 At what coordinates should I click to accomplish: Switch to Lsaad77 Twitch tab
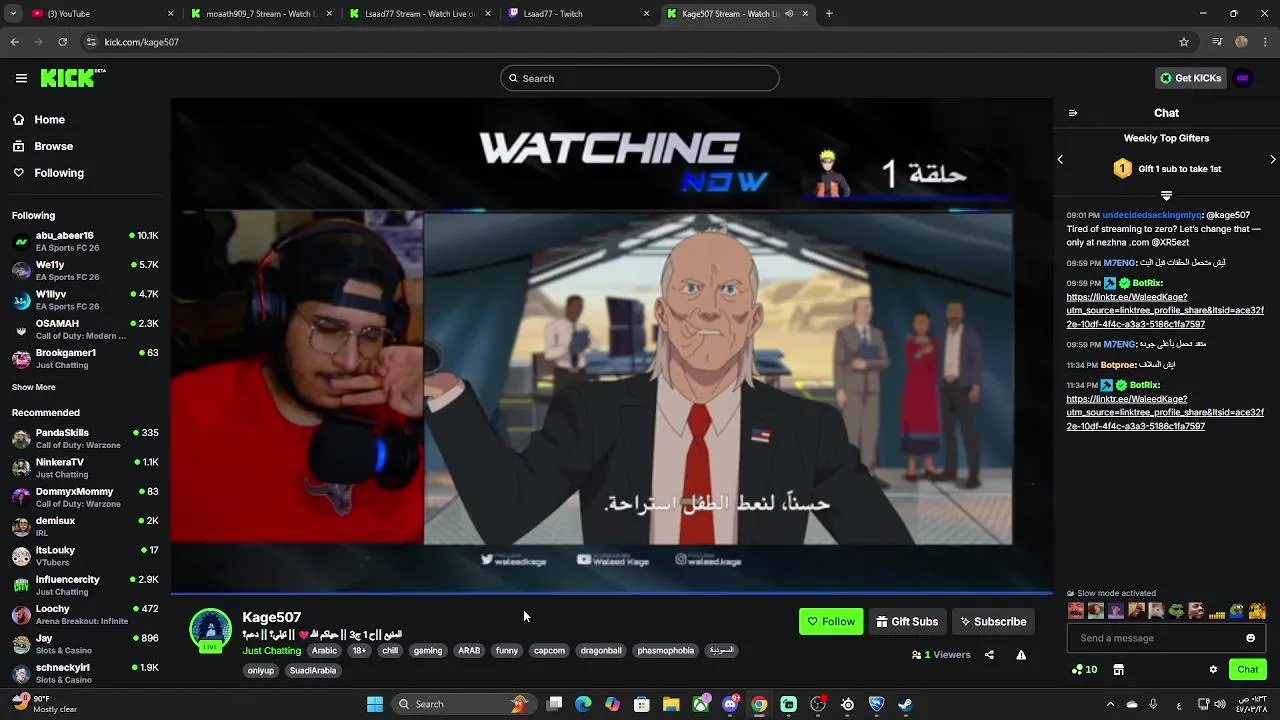pos(578,14)
